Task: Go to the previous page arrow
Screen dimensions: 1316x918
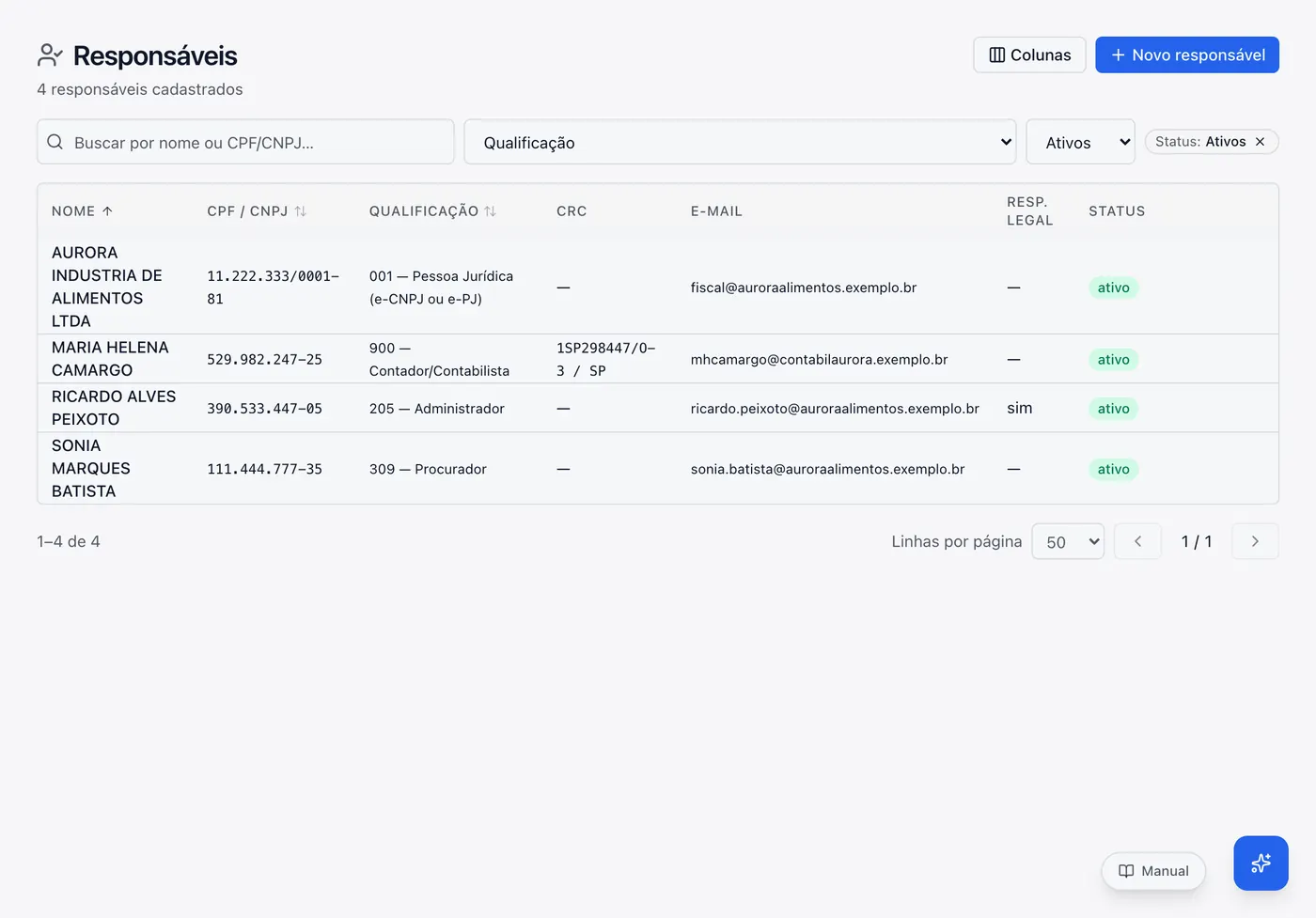Action: click(1137, 541)
